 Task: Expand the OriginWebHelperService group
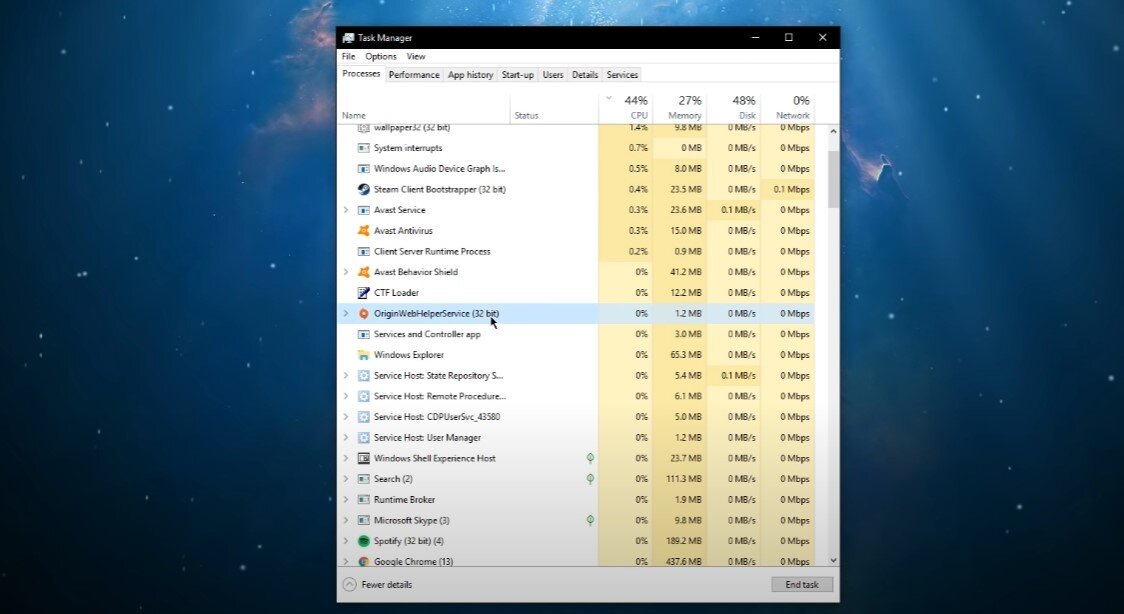pyautogui.click(x=346, y=314)
